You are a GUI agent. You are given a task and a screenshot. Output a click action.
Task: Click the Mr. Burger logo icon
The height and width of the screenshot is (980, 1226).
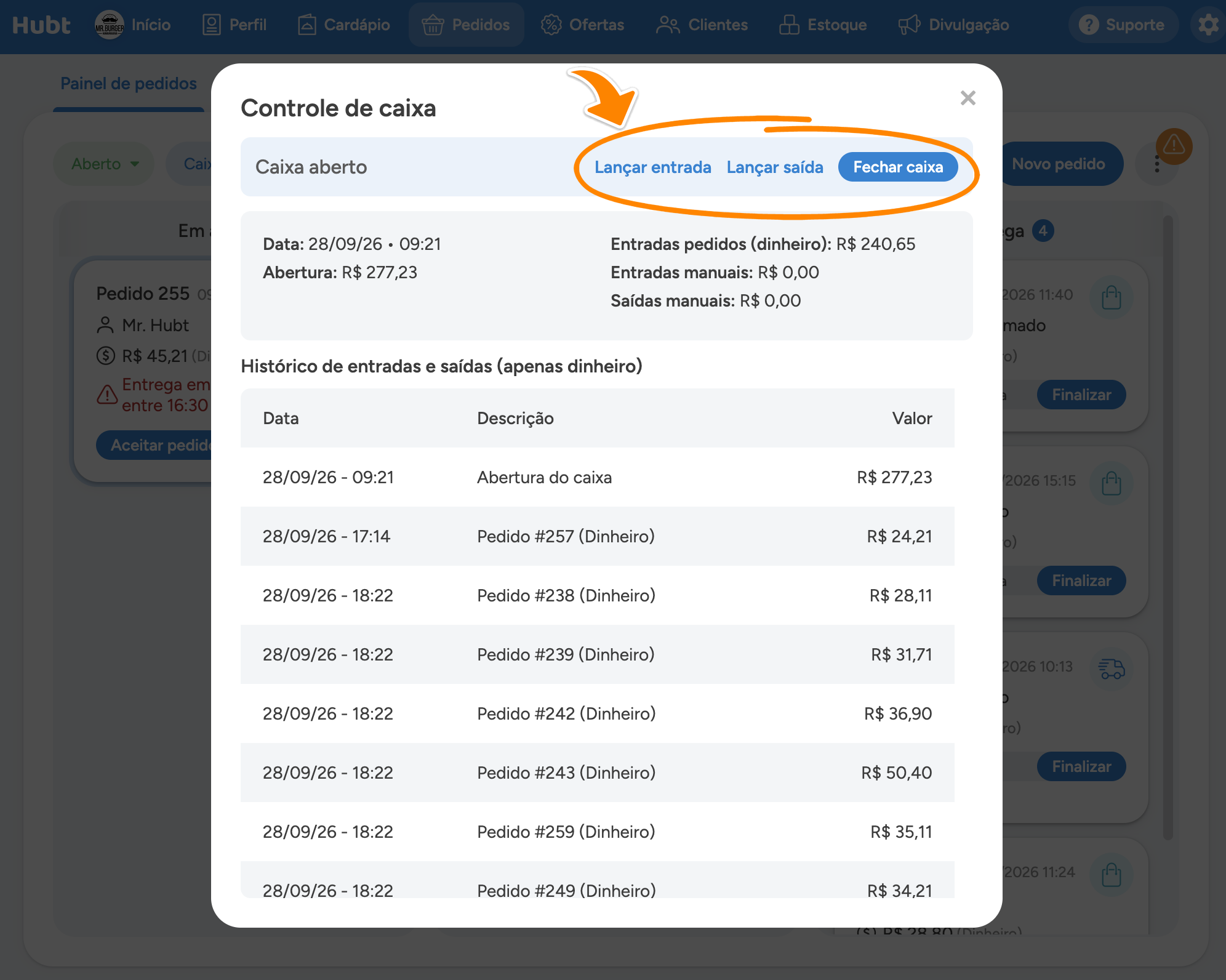110,25
